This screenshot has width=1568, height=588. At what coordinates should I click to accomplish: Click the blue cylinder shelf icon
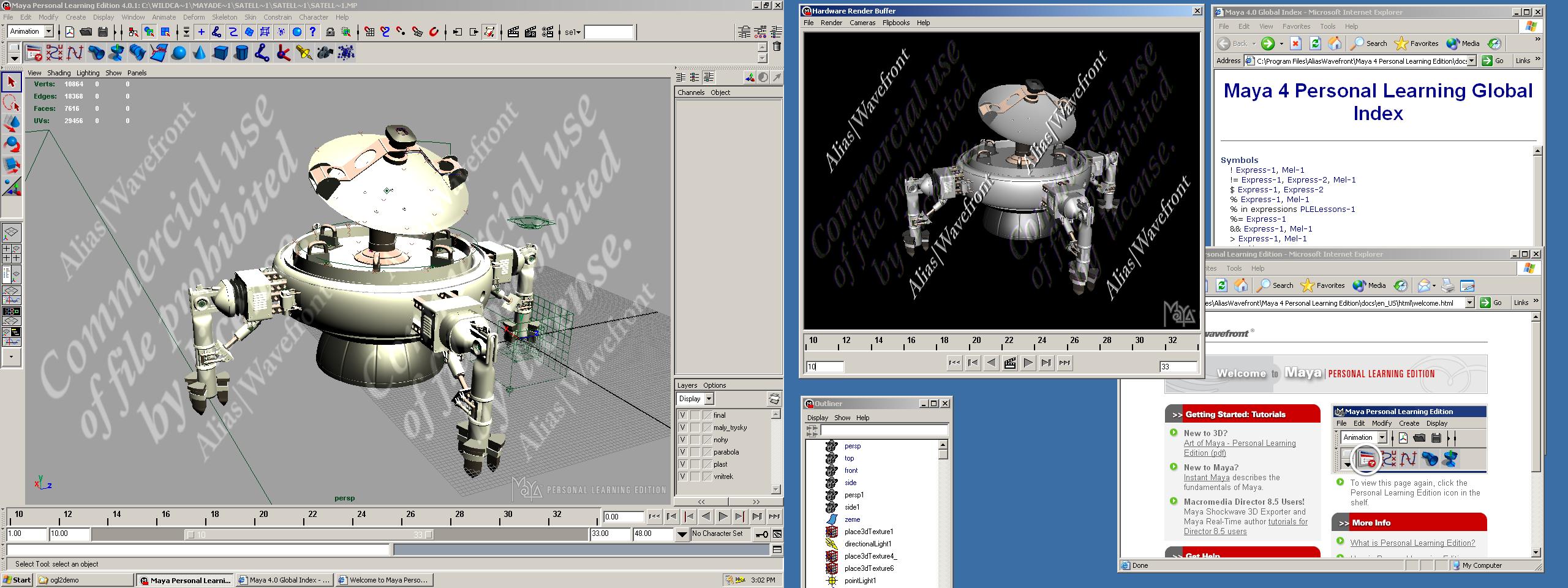click(241, 53)
